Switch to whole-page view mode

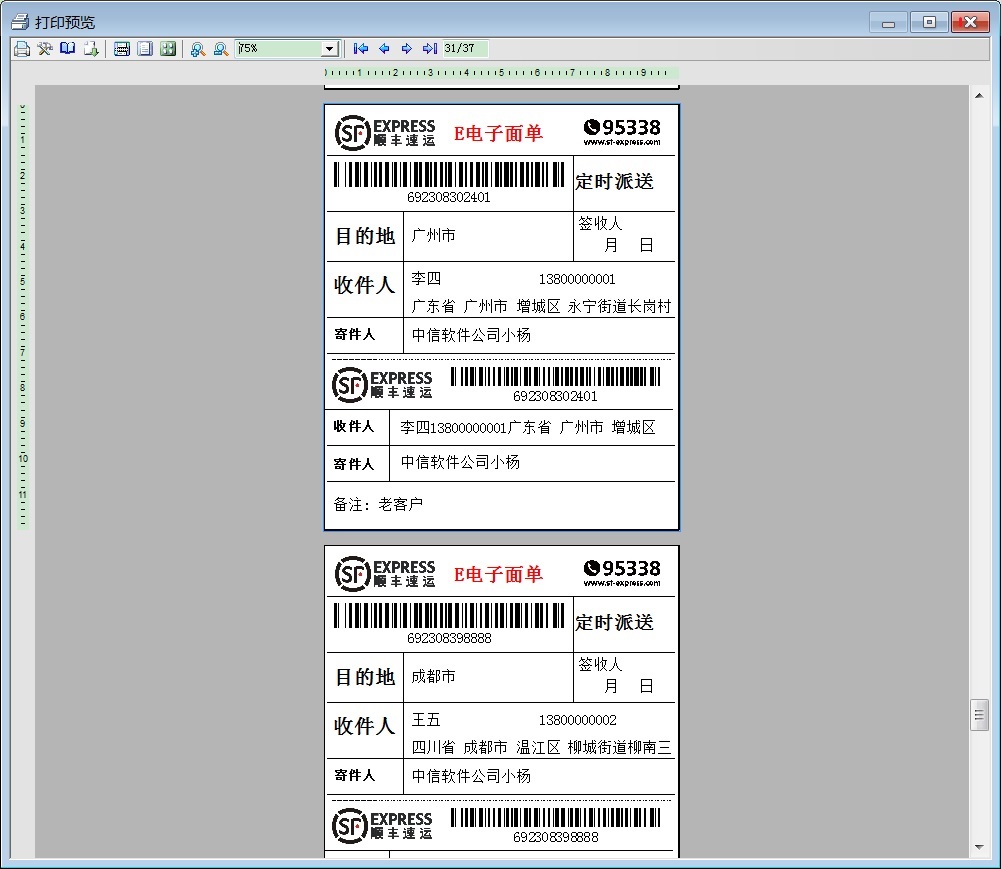click(x=121, y=48)
